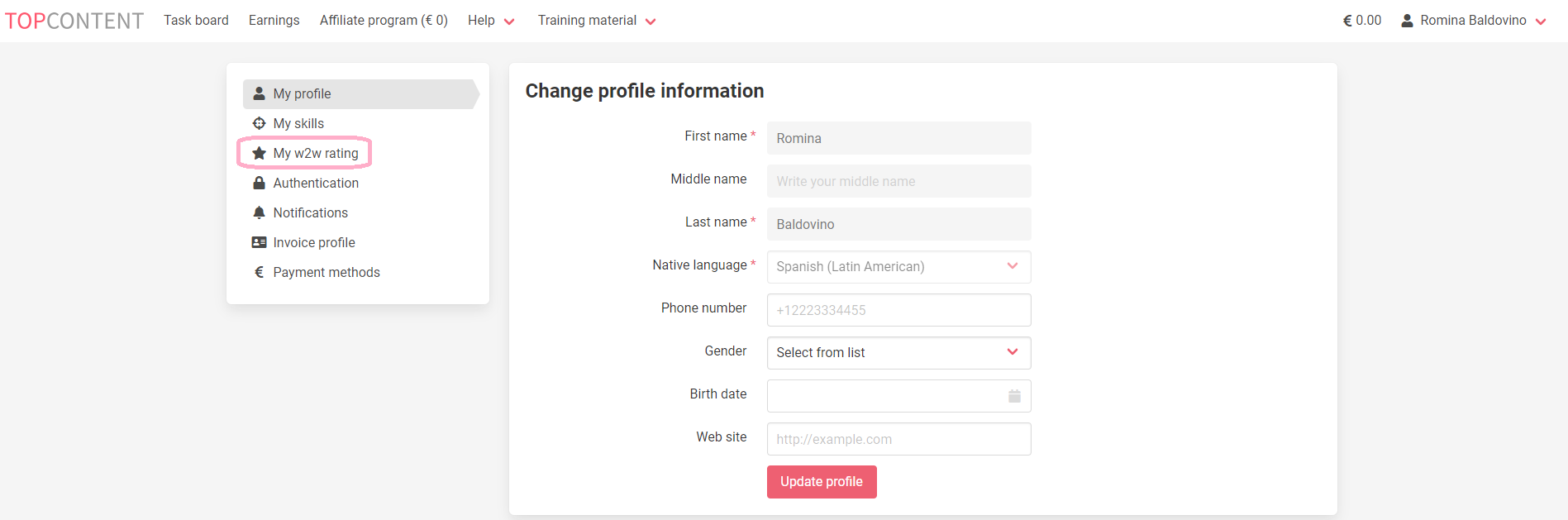Open the Affiliate program page
This screenshot has width=1568, height=520.
pos(384,20)
